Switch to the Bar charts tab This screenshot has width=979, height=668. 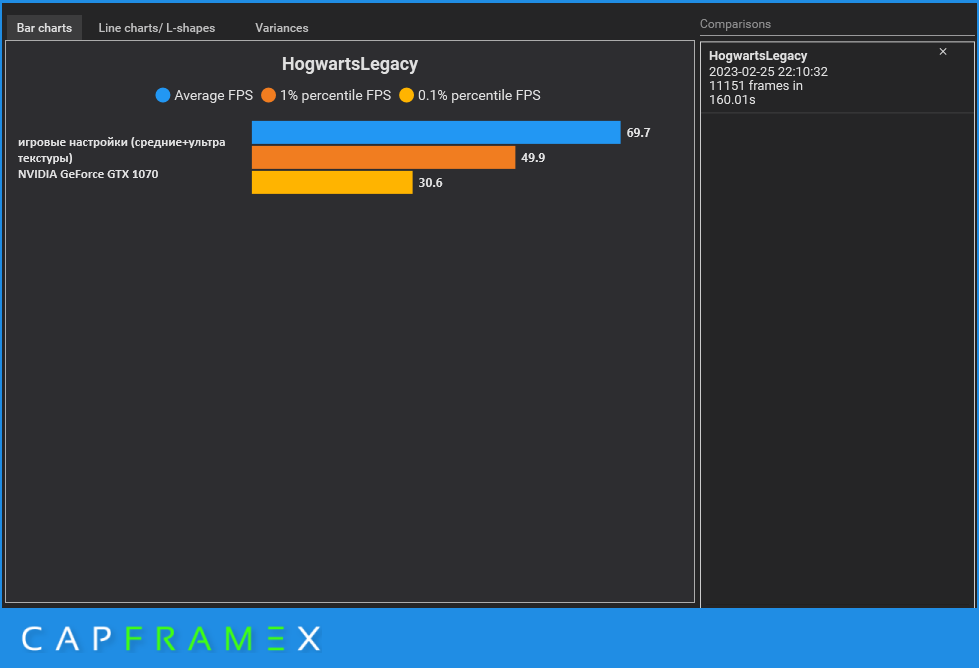click(x=44, y=28)
